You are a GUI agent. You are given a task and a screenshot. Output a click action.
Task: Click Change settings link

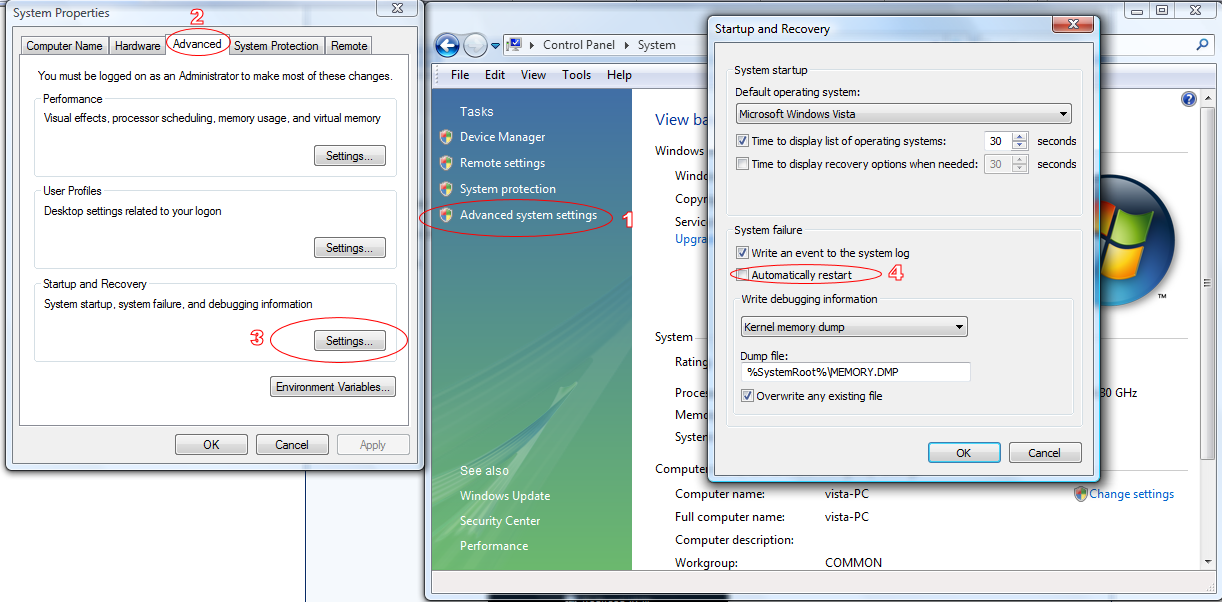[1132, 494]
